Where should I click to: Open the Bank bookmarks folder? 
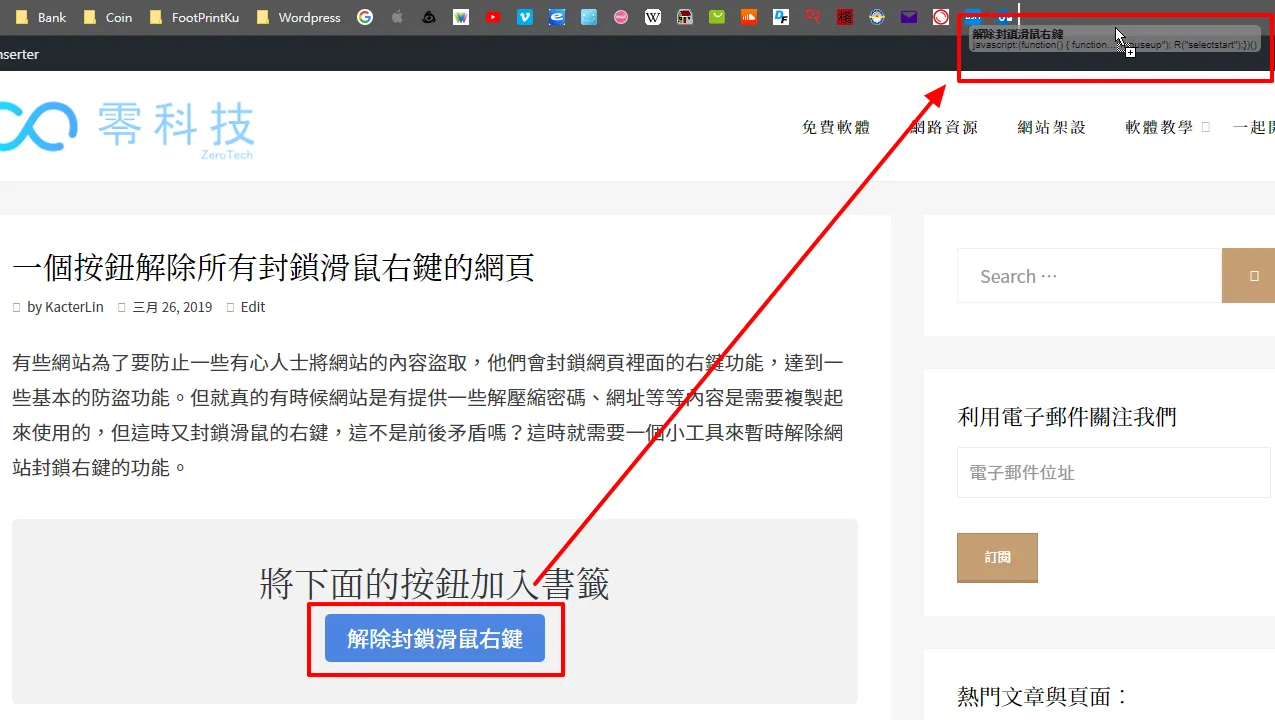pos(41,17)
